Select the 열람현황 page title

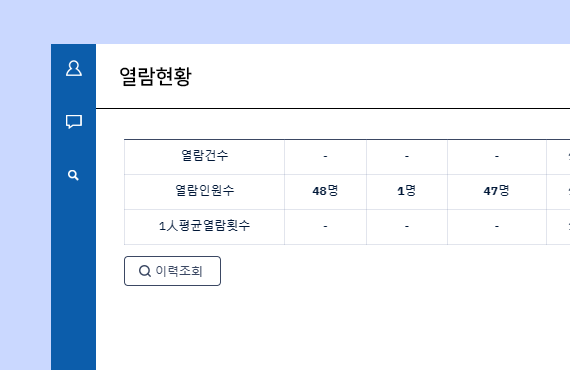pos(155,76)
